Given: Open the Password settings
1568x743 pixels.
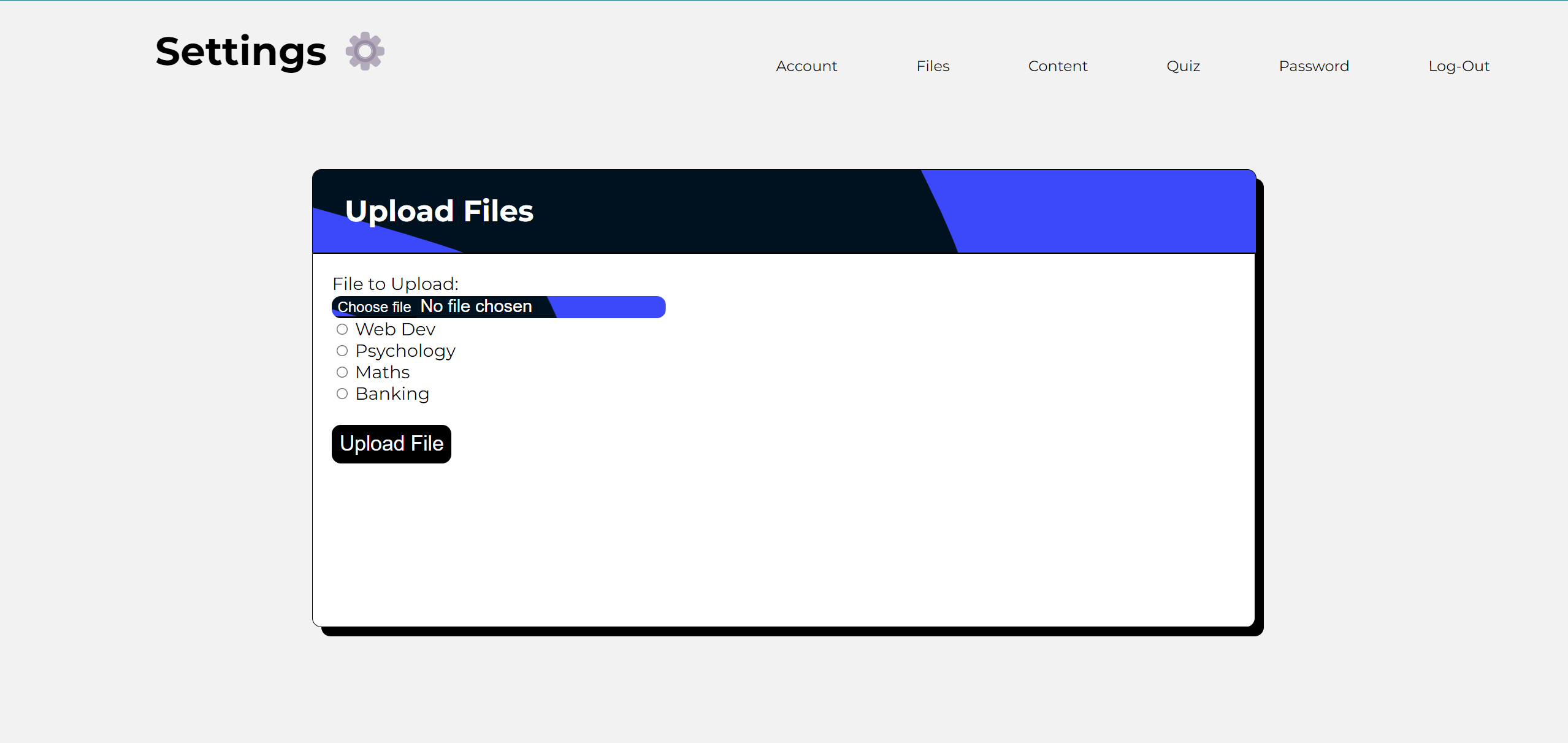Looking at the screenshot, I should point(1314,66).
